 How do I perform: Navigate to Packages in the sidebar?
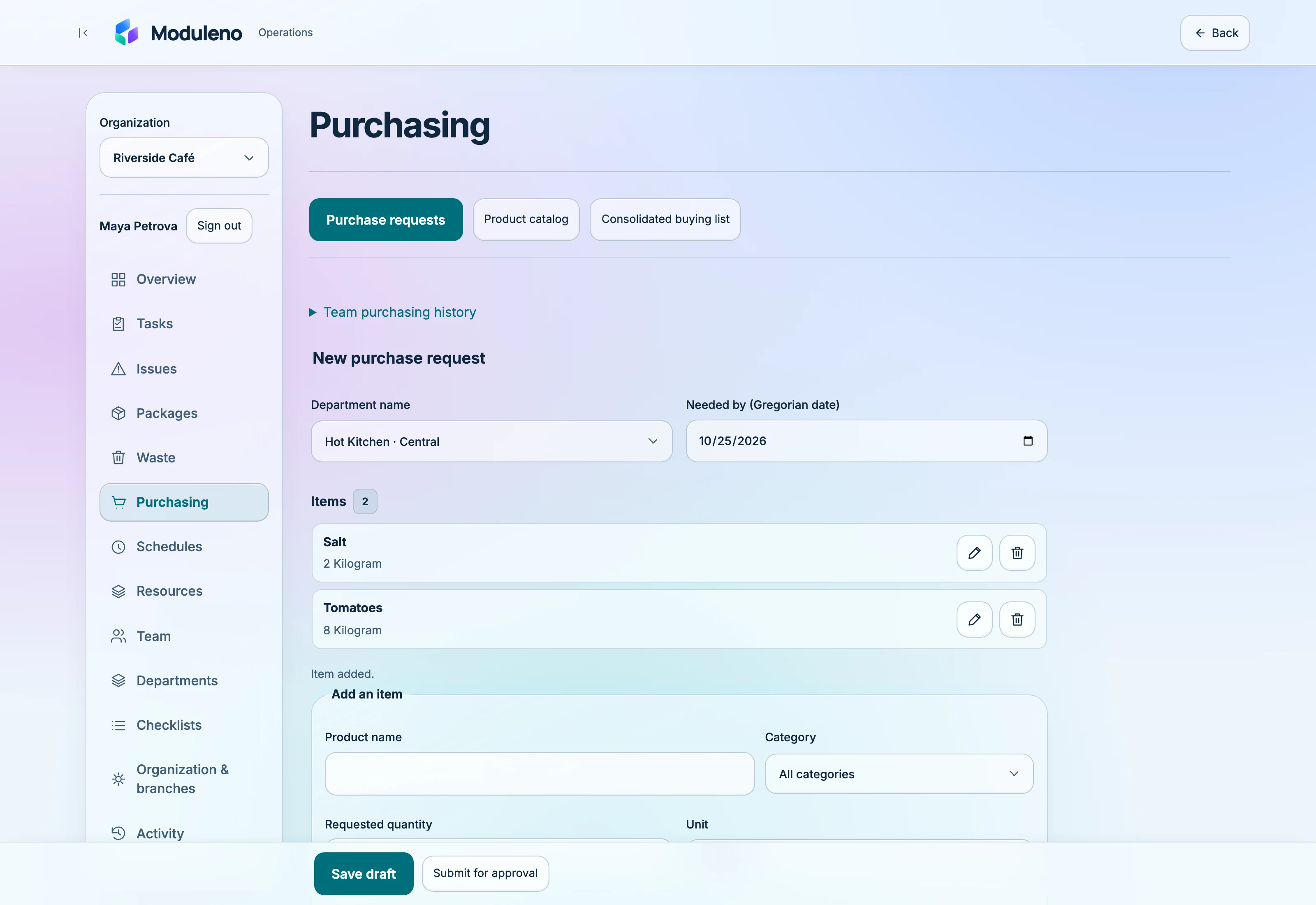pyautogui.click(x=184, y=413)
